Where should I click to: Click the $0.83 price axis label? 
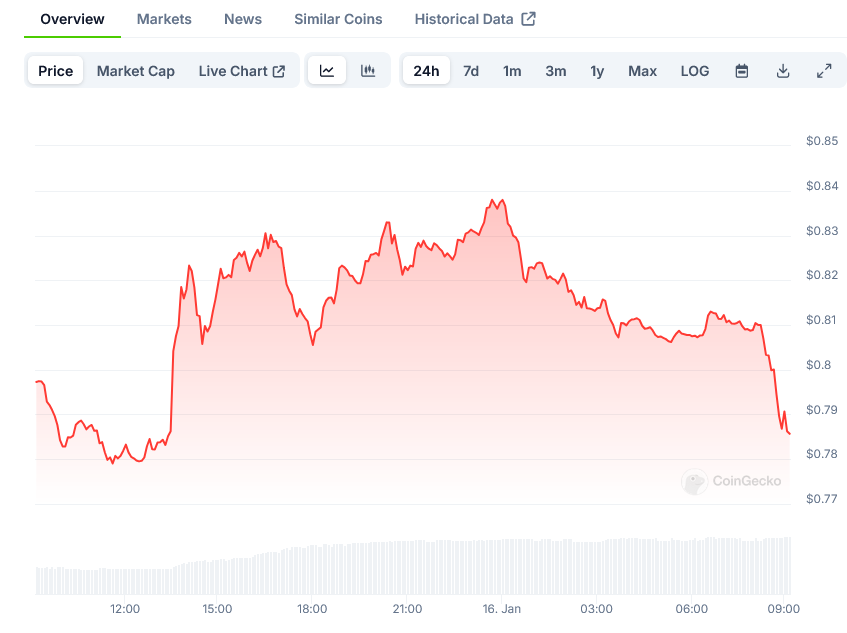[x=822, y=231]
